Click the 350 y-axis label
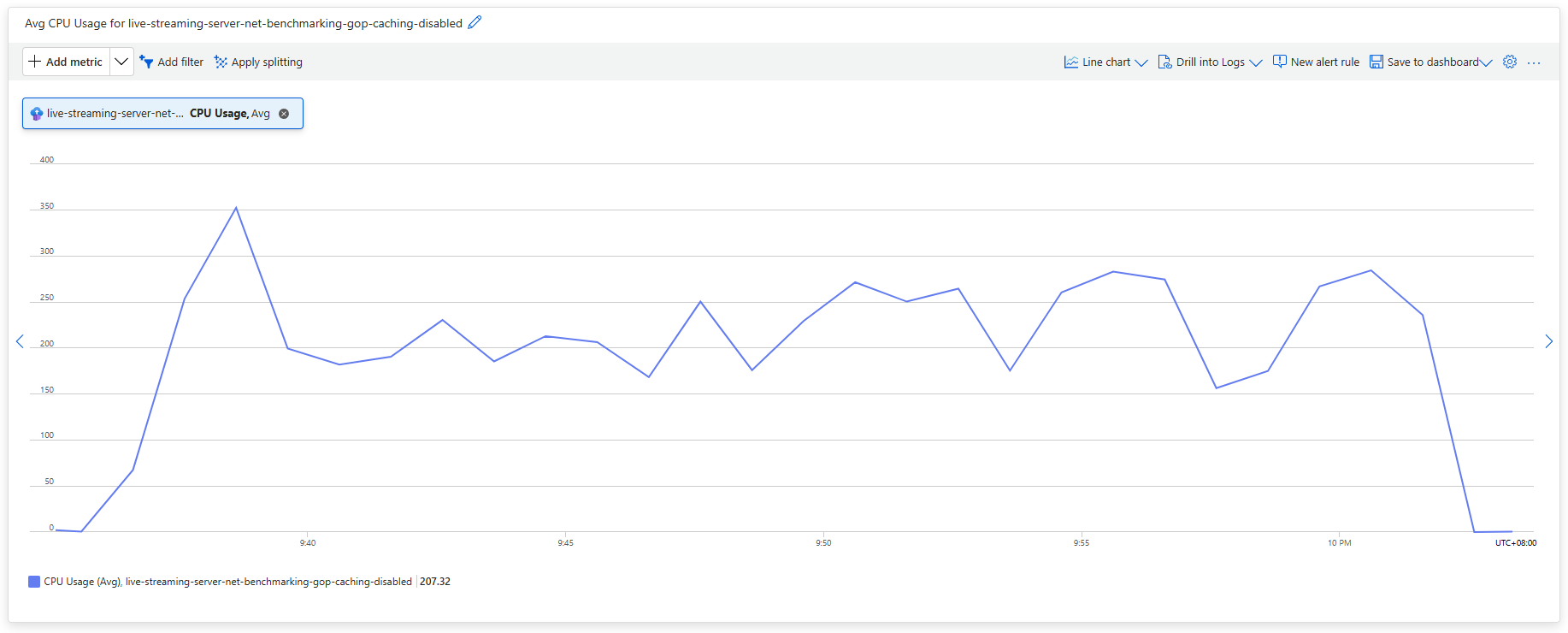Screen dimensions: 1568x633 (x=47, y=206)
